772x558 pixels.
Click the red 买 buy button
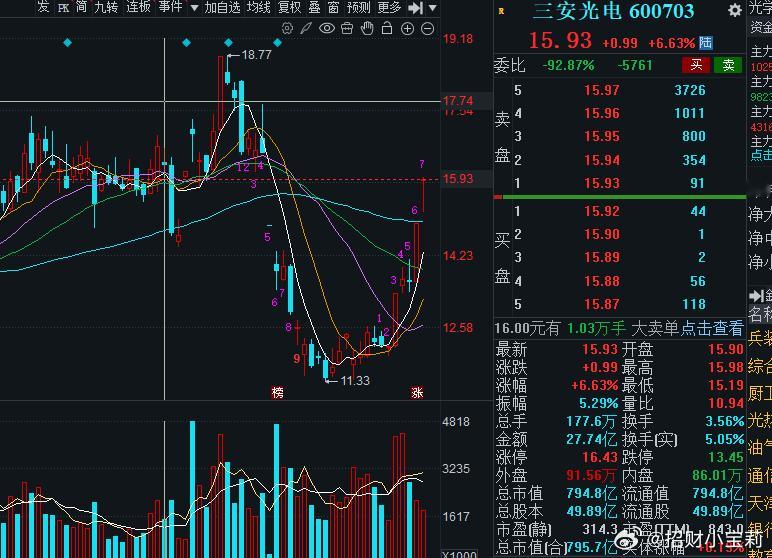click(x=696, y=65)
